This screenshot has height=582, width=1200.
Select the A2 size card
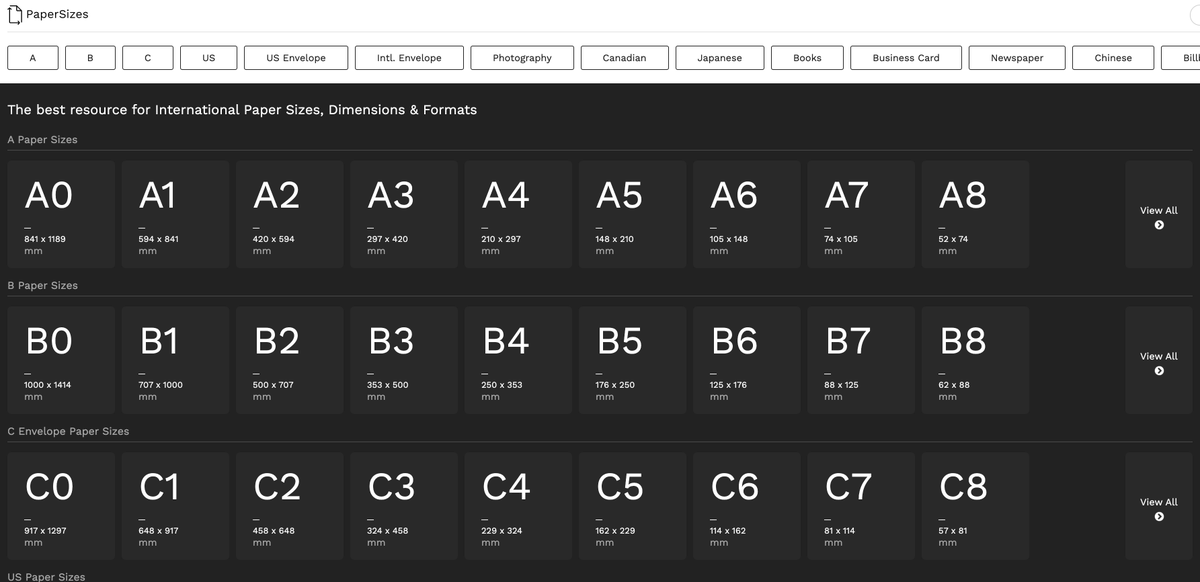(289, 215)
